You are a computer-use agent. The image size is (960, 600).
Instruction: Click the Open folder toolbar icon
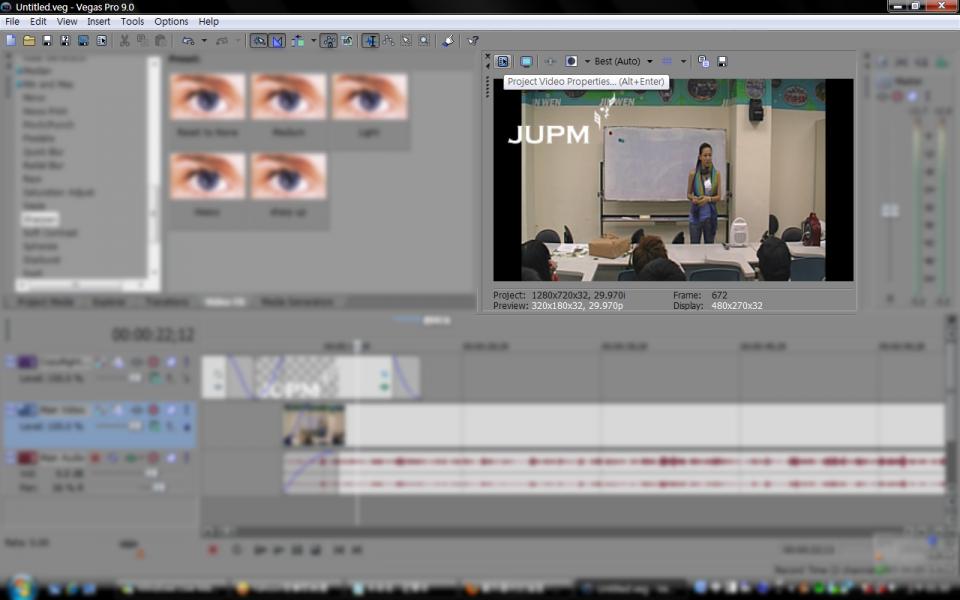29,41
